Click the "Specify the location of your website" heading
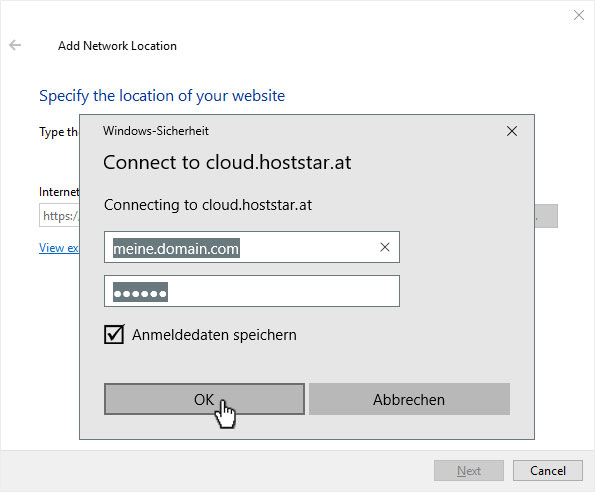This screenshot has width=595, height=492. 162,96
